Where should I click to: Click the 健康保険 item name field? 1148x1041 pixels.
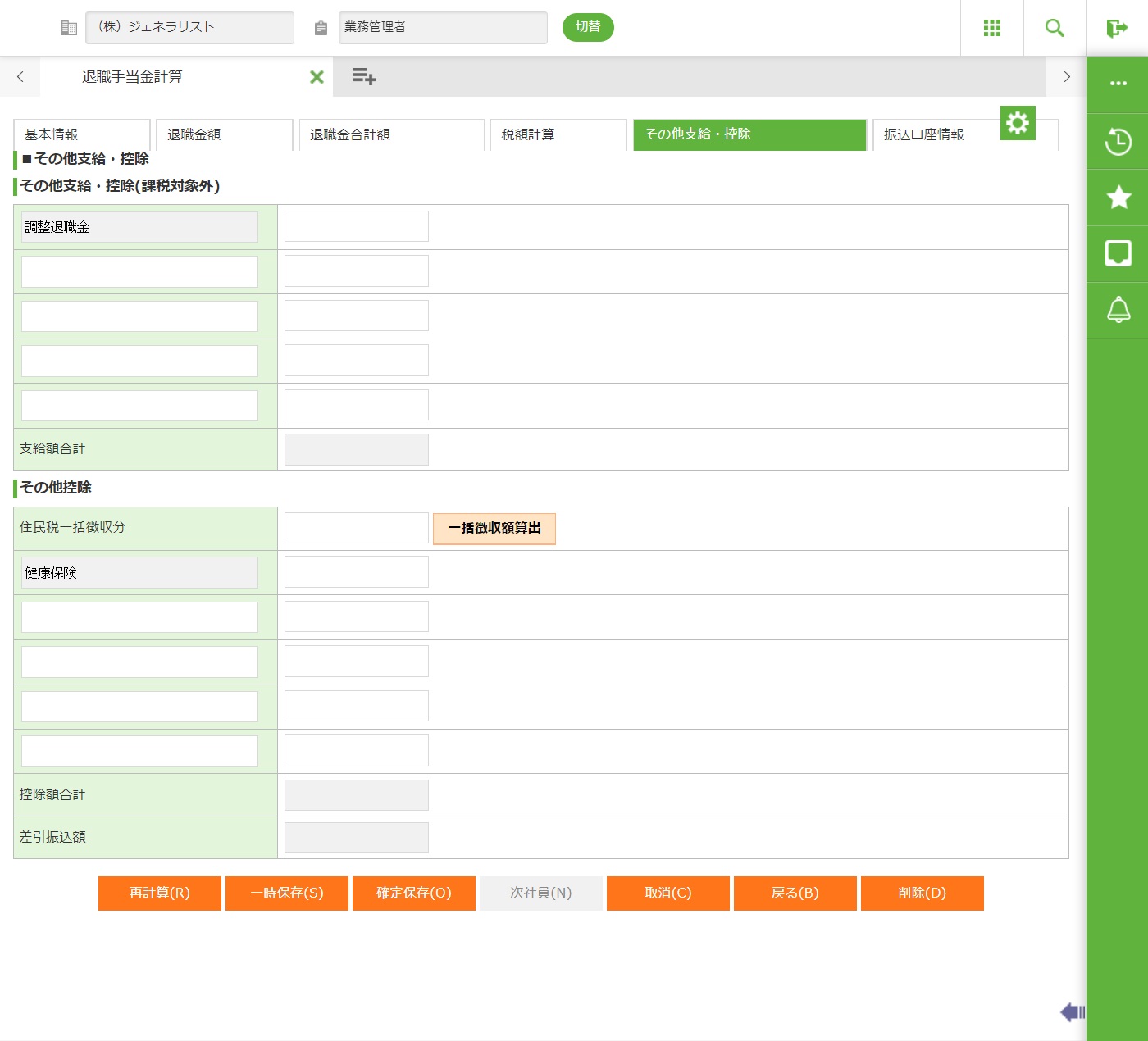pyautogui.click(x=139, y=573)
